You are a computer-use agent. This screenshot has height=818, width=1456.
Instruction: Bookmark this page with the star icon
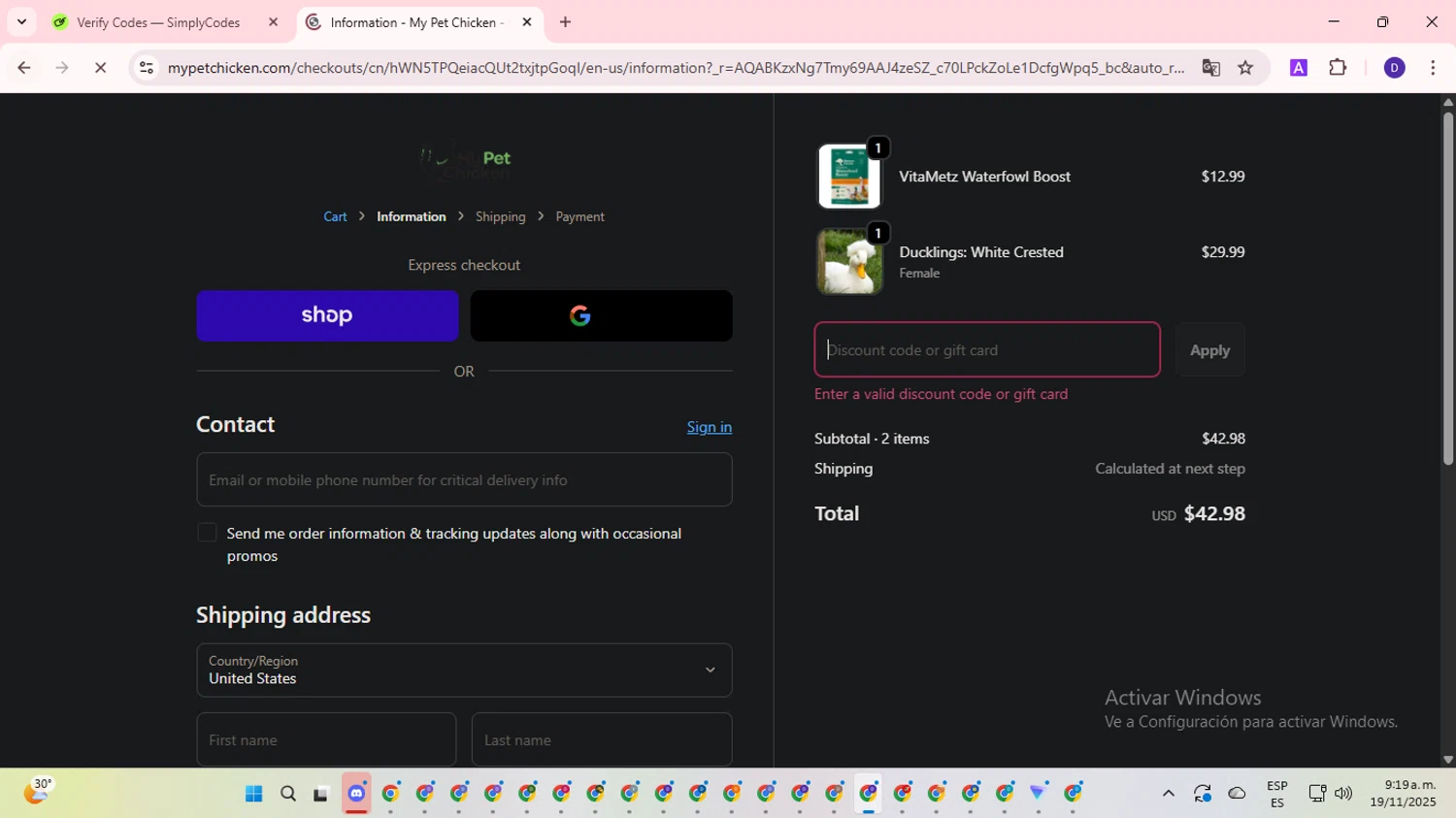coord(1245,68)
